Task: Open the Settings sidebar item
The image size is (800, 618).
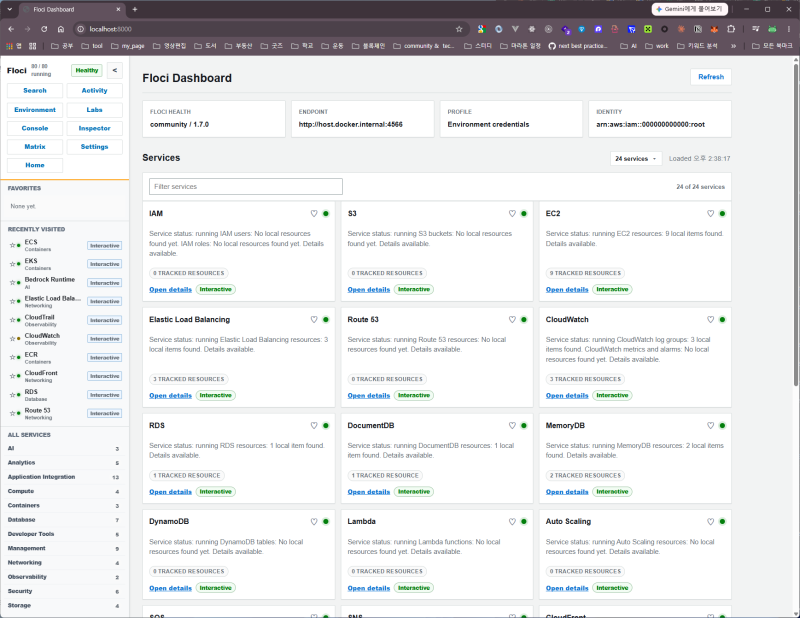Action: pos(94,147)
